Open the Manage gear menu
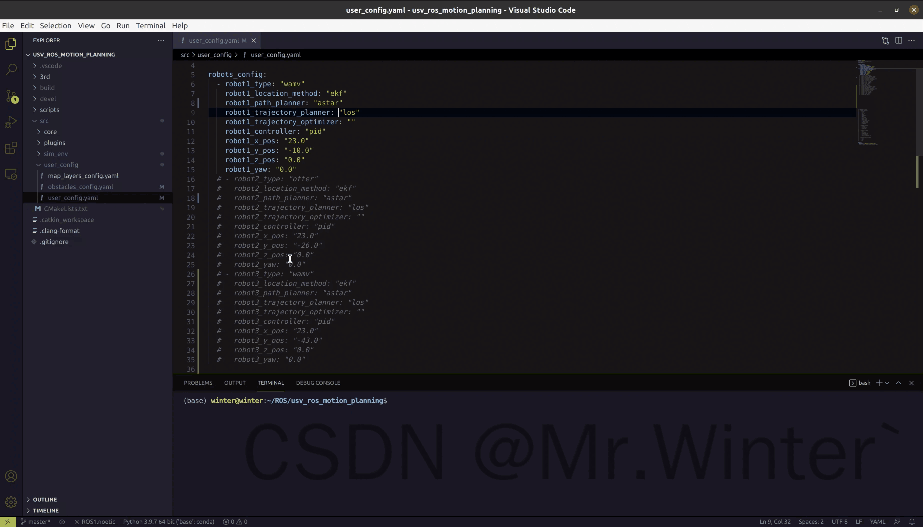This screenshot has height=527, width=923. click(x=11, y=502)
